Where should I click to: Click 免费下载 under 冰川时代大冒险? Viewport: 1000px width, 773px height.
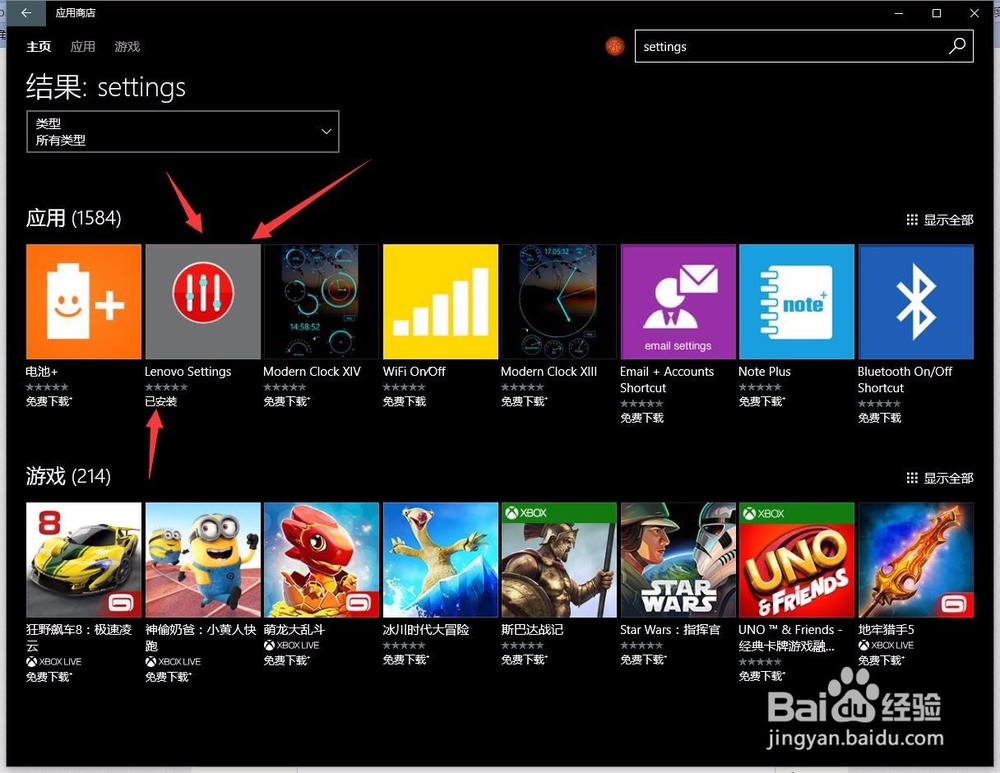[x=406, y=659]
